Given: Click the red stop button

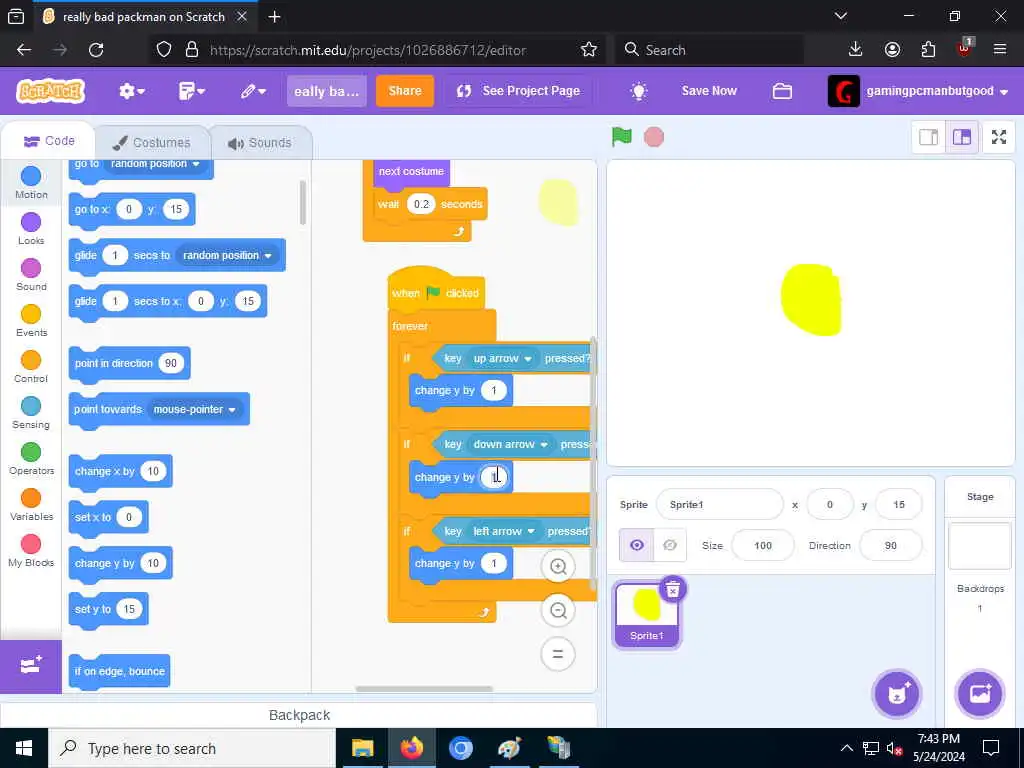Looking at the screenshot, I should (654, 137).
